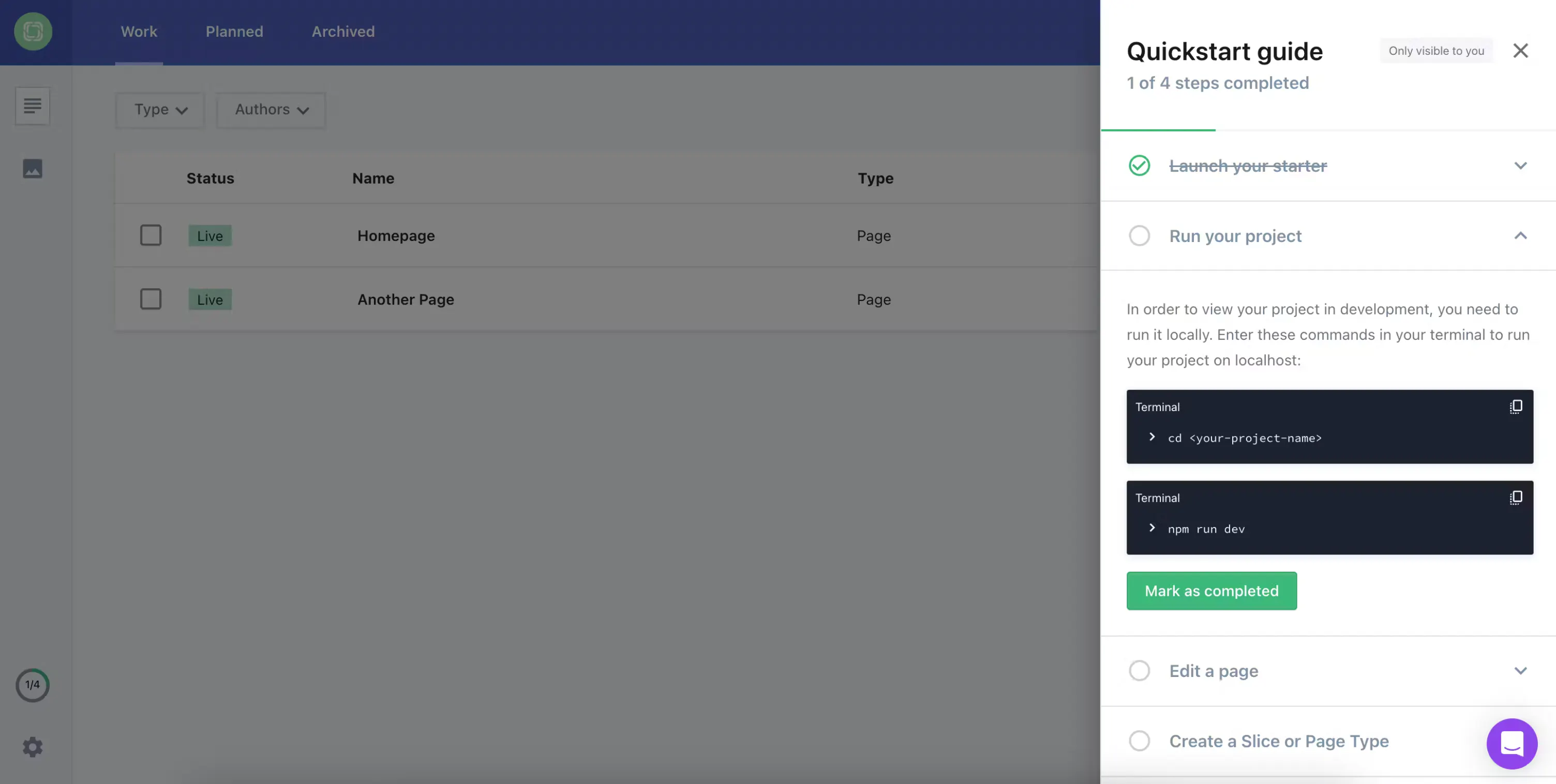Open the documents list sidebar icon
Viewport: 1556px width, 784px height.
(x=33, y=105)
